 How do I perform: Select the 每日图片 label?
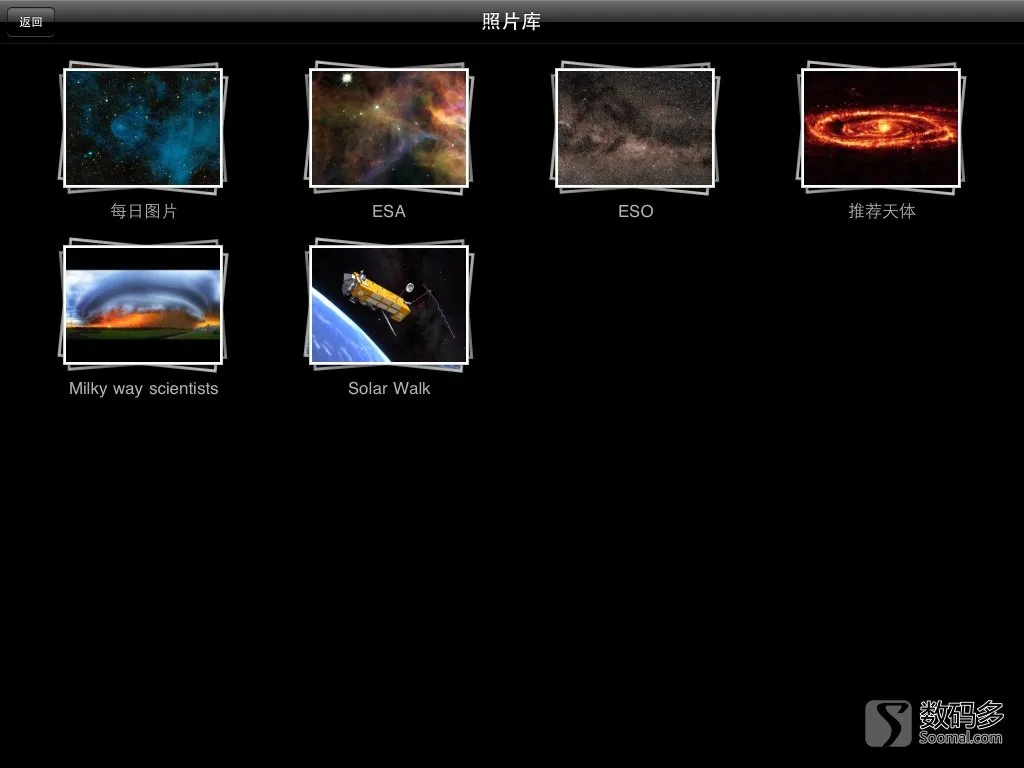pyautogui.click(x=143, y=211)
